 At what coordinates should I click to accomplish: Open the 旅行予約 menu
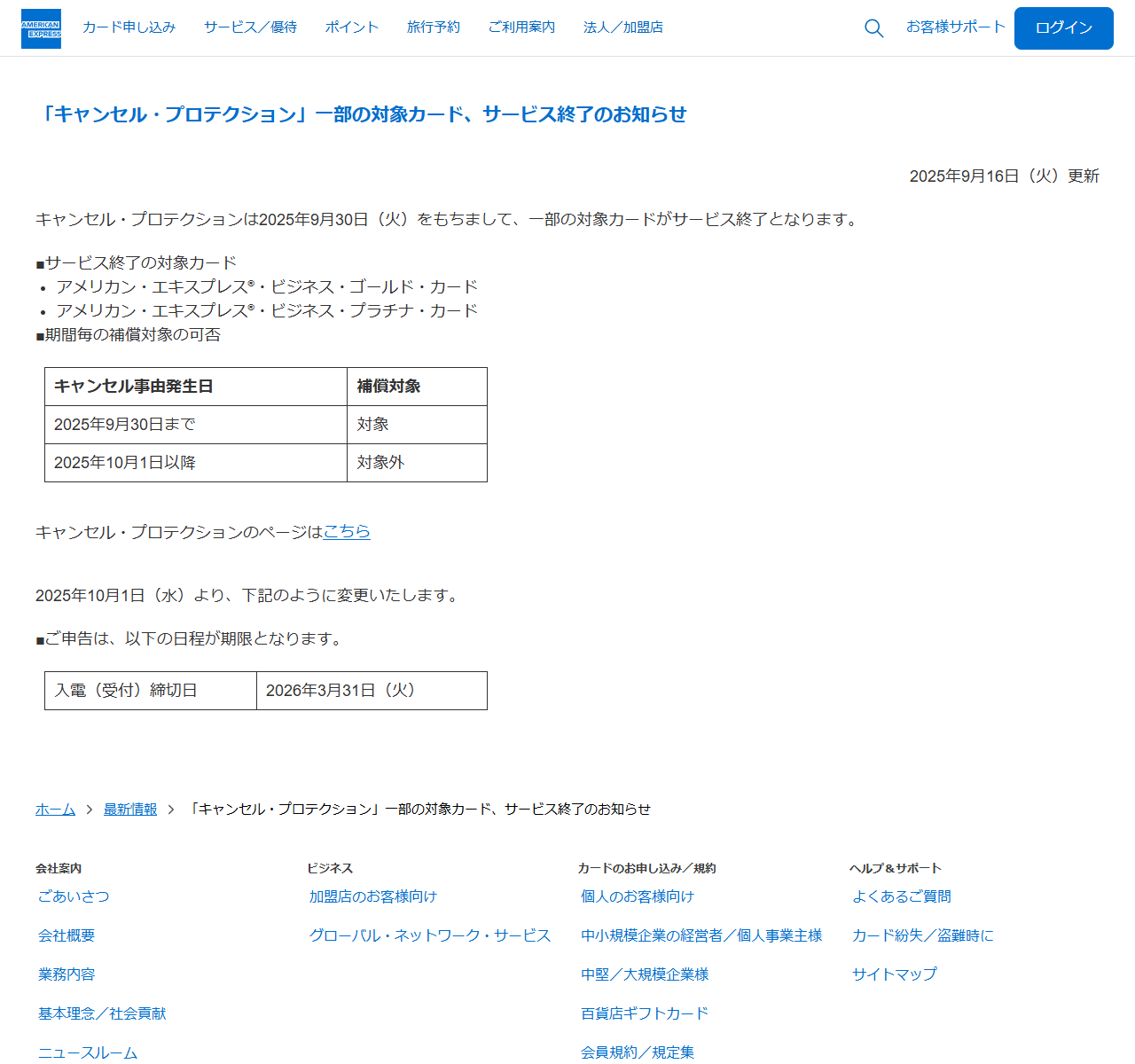point(434,27)
